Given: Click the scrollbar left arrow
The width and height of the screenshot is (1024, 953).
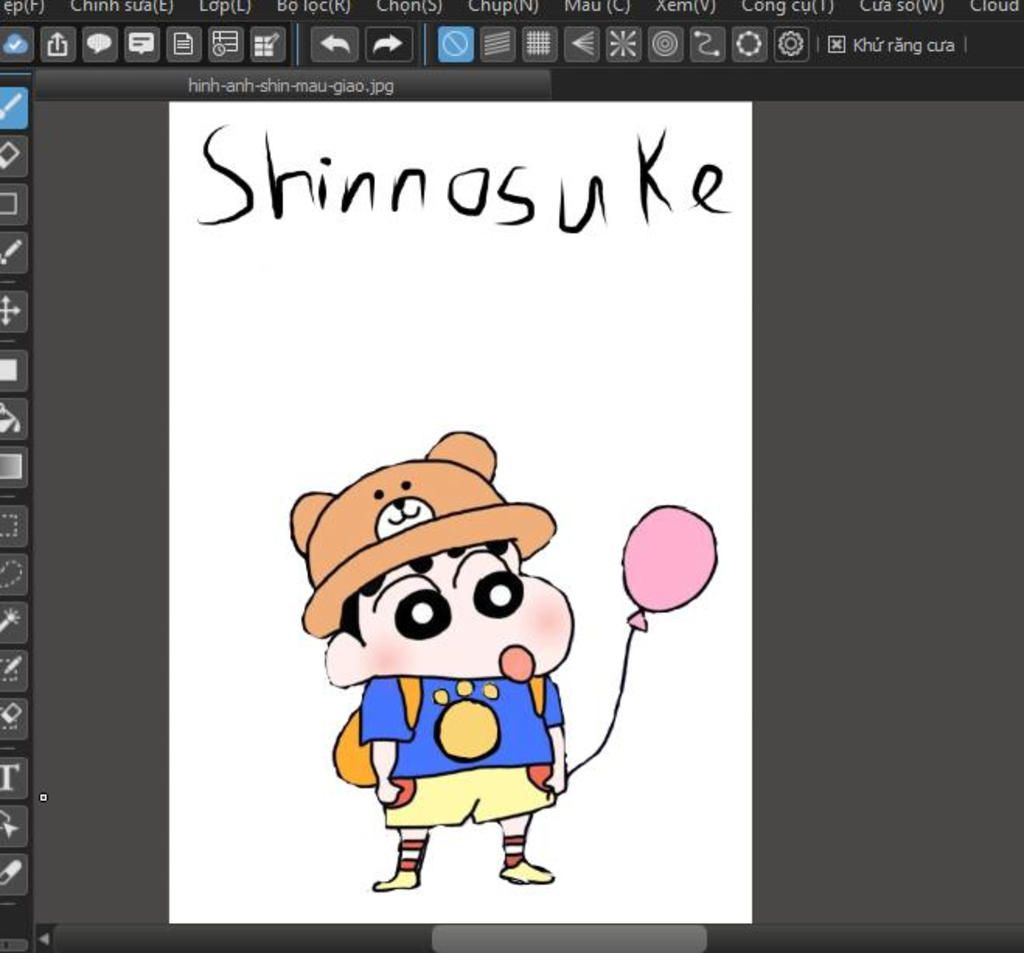Looking at the screenshot, I should [x=44, y=939].
